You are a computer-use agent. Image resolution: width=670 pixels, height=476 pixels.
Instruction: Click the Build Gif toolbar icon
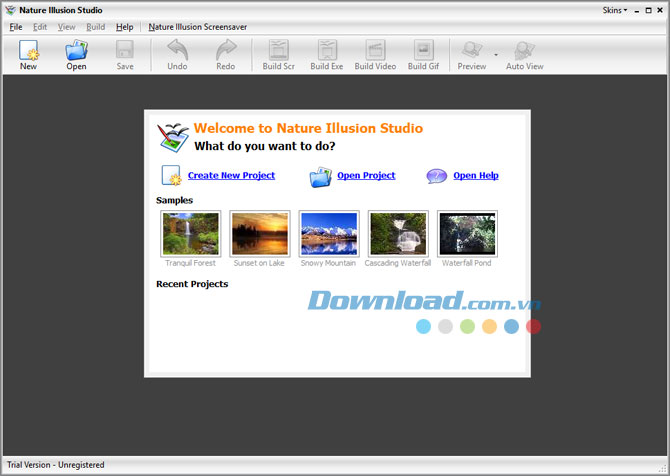click(423, 50)
